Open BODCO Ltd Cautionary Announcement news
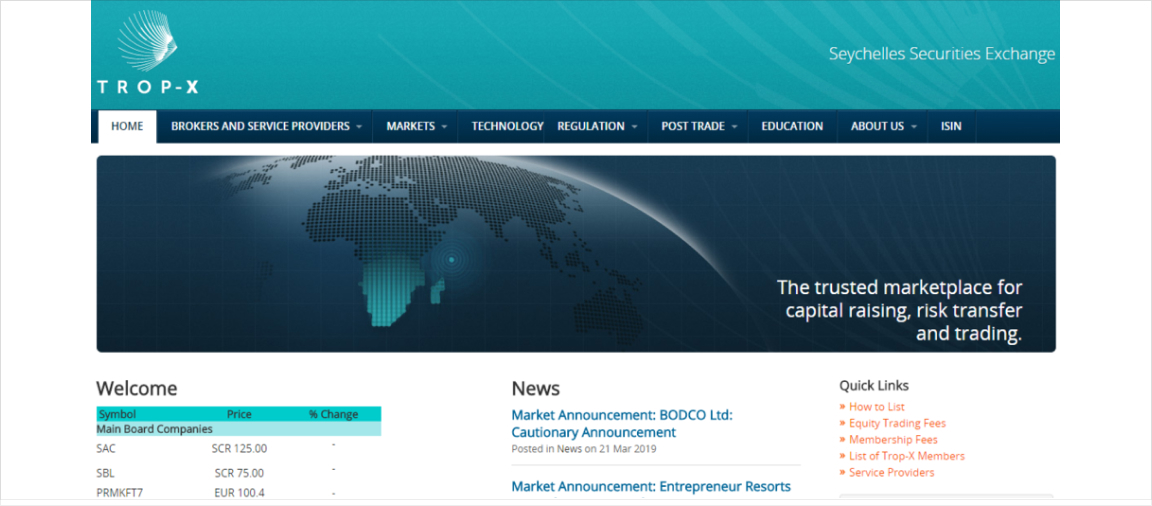 click(622, 424)
